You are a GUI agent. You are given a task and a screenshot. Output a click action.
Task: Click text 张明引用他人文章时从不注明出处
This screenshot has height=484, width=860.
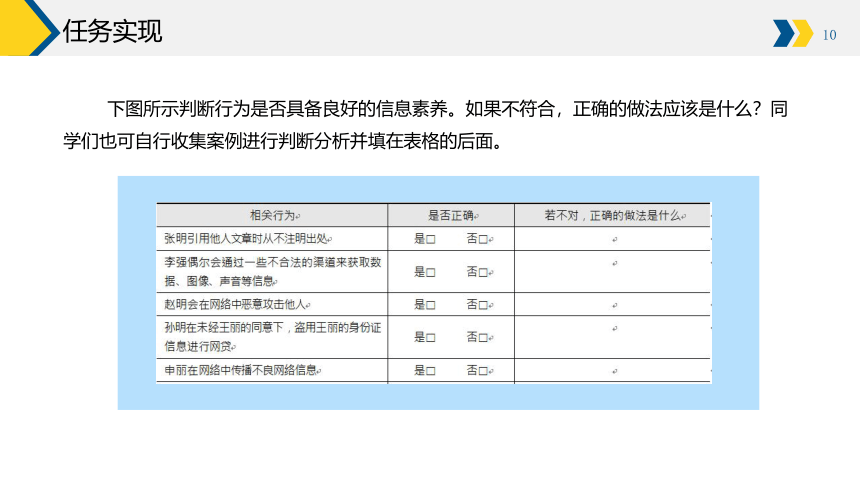click(x=245, y=239)
